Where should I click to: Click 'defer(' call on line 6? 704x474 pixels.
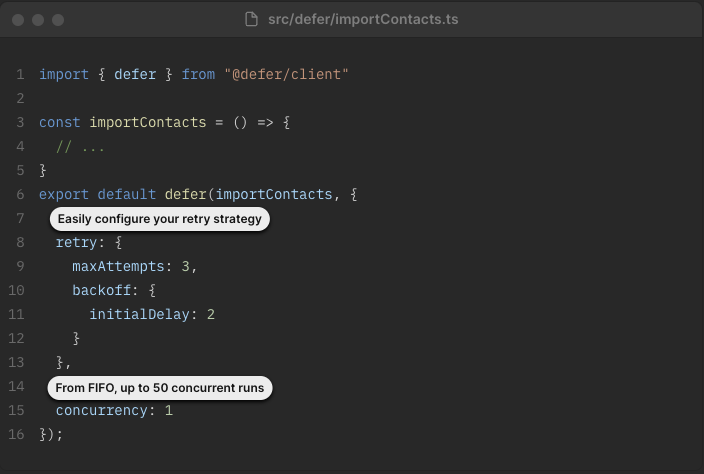coord(189,194)
